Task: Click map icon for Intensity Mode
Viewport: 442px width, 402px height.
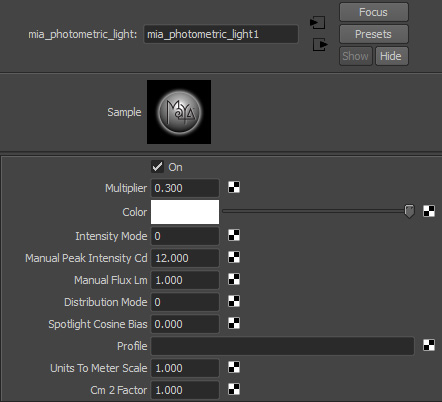Action: pyautogui.click(x=234, y=235)
